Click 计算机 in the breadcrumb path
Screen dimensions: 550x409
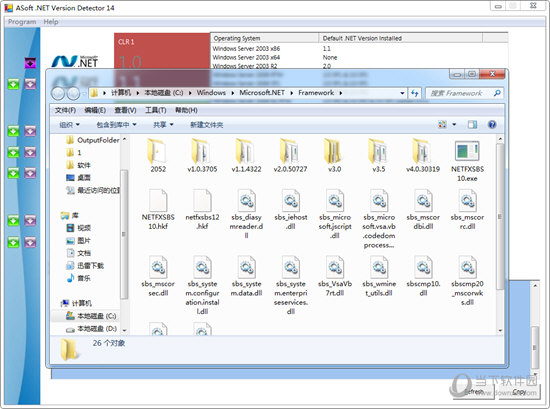[x=121, y=93]
